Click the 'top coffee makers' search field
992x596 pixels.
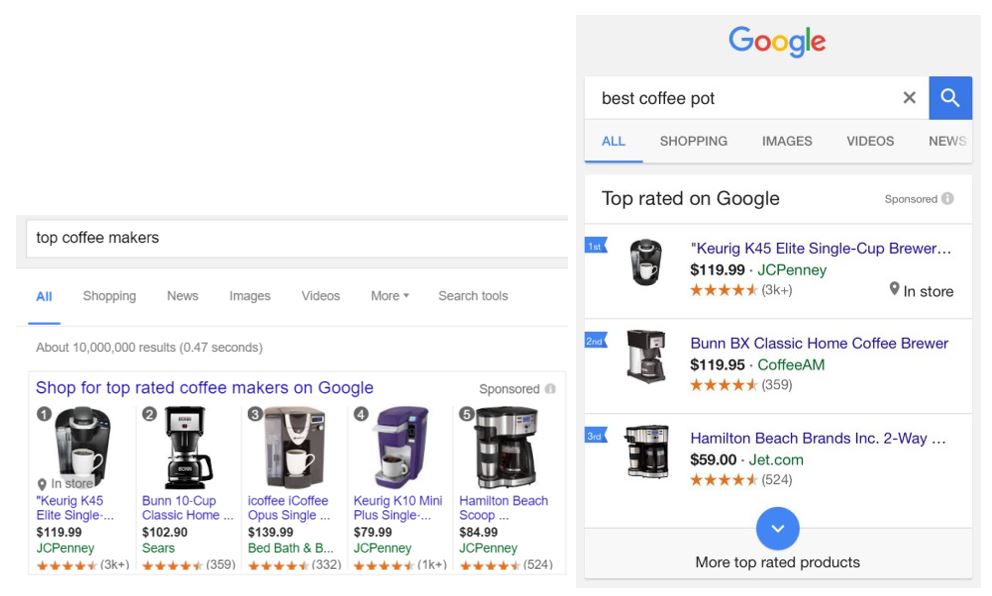point(297,238)
